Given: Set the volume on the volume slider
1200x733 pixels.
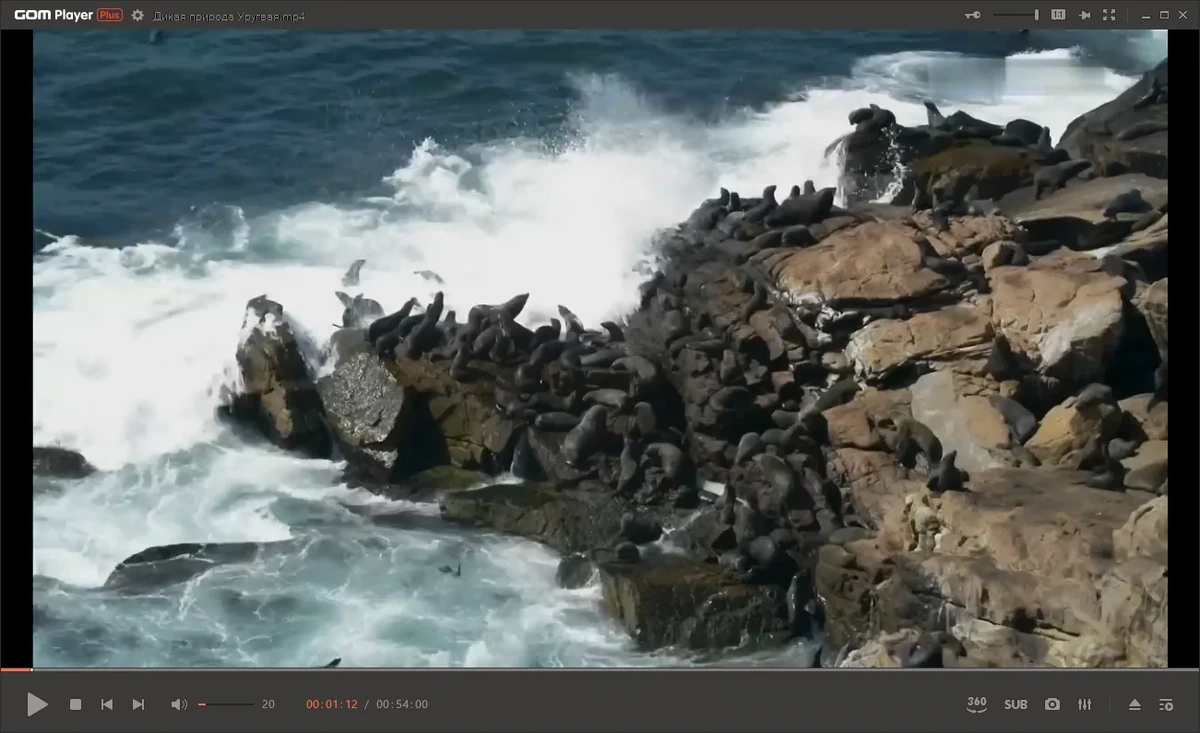Looking at the screenshot, I should click(225, 704).
